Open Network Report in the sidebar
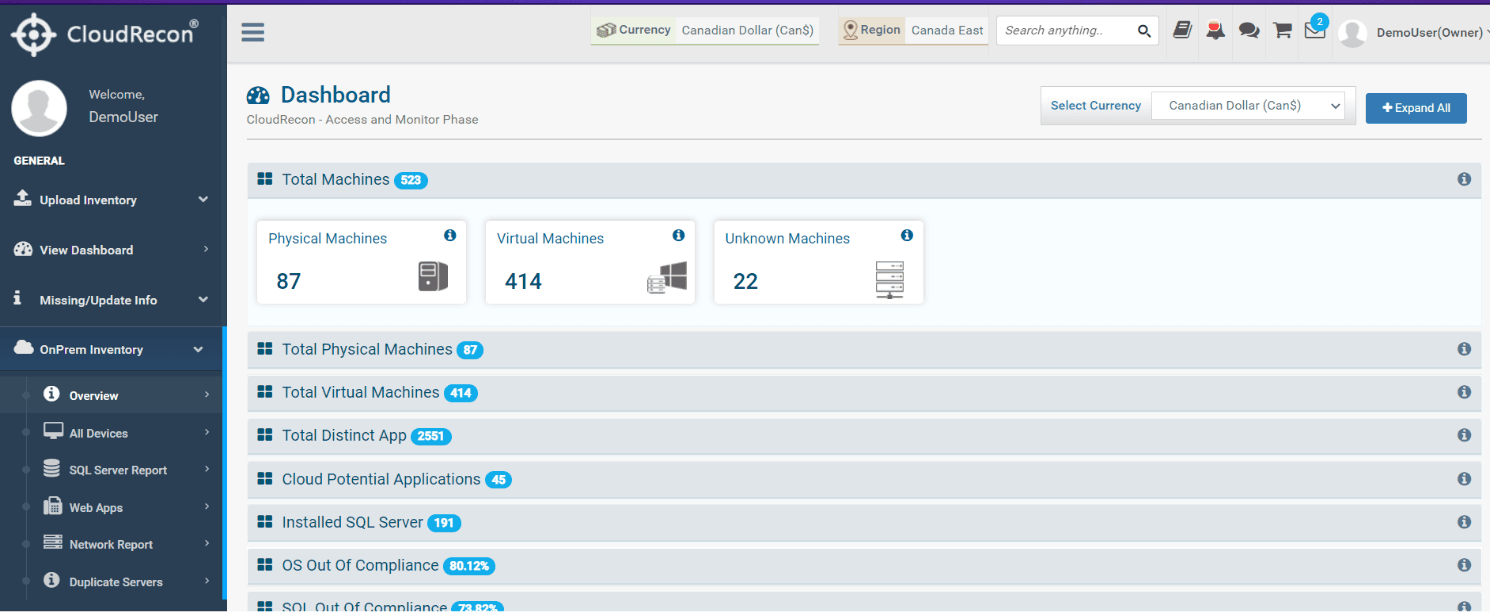 click(x=112, y=544)
